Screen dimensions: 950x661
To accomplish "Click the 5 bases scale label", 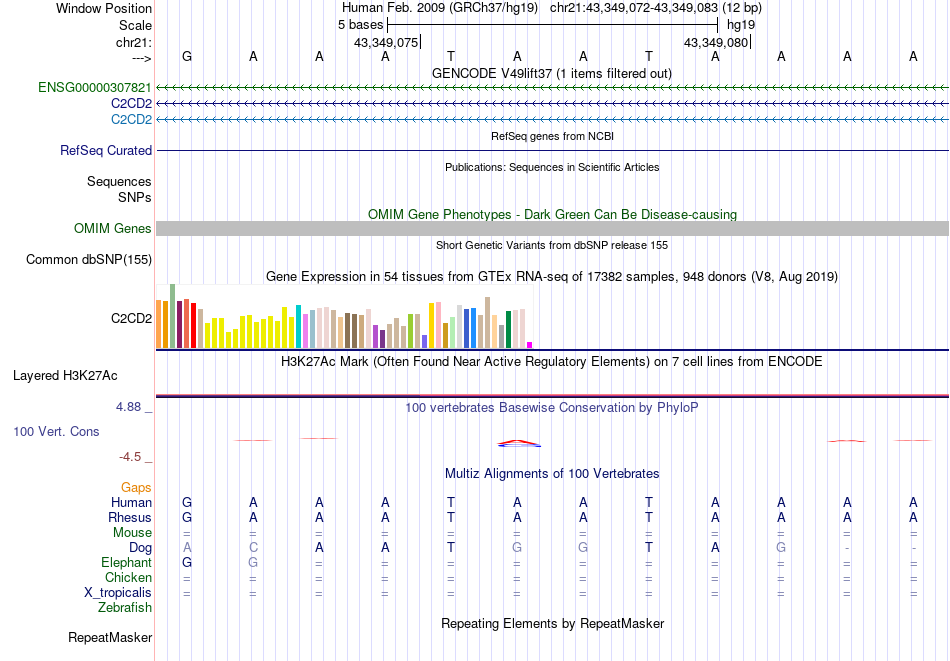I will tap(360, 25).
